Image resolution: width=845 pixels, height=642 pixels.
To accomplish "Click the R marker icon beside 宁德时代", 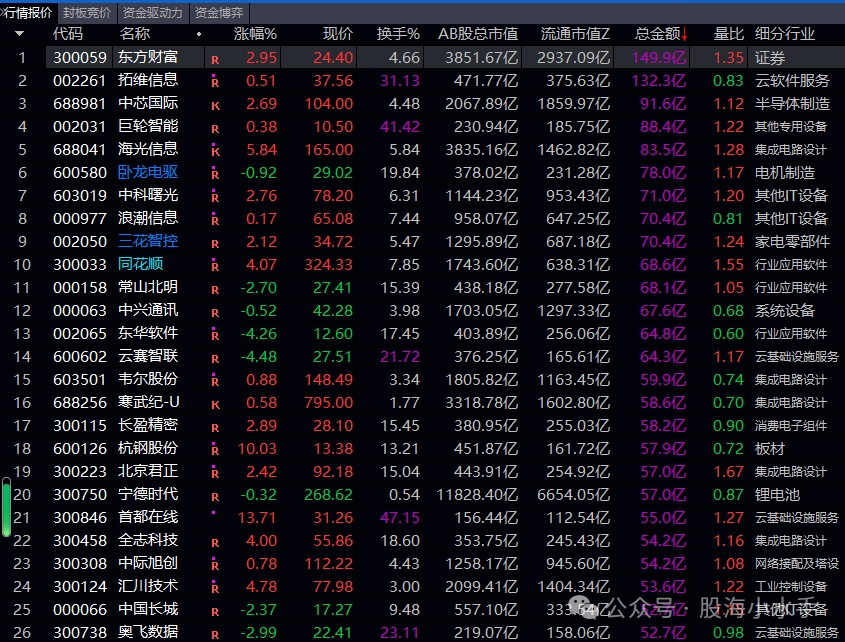I will point(215,496).
